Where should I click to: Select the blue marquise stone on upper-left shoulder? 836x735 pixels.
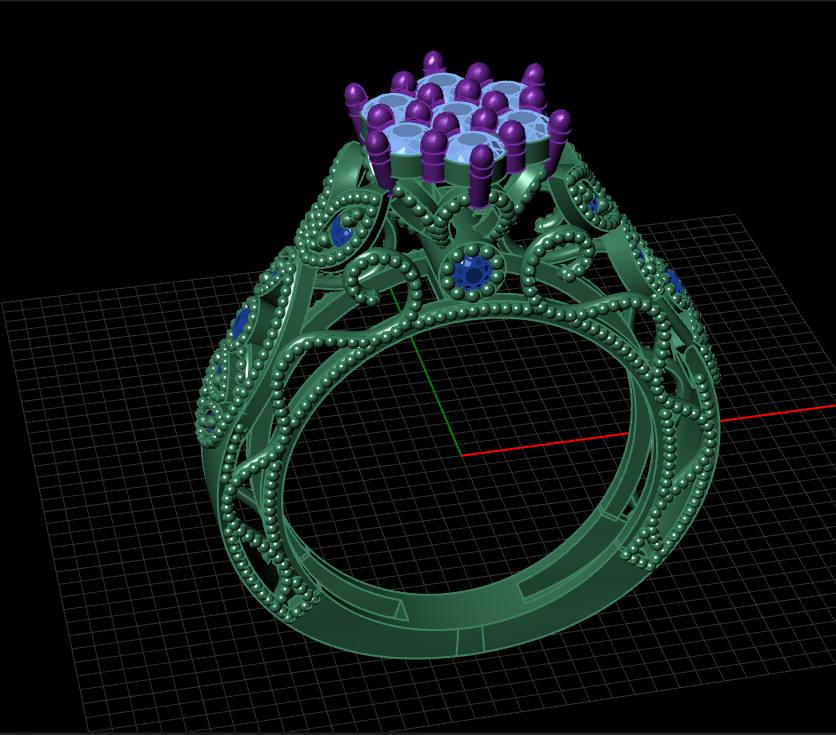[x=339, y=231]
